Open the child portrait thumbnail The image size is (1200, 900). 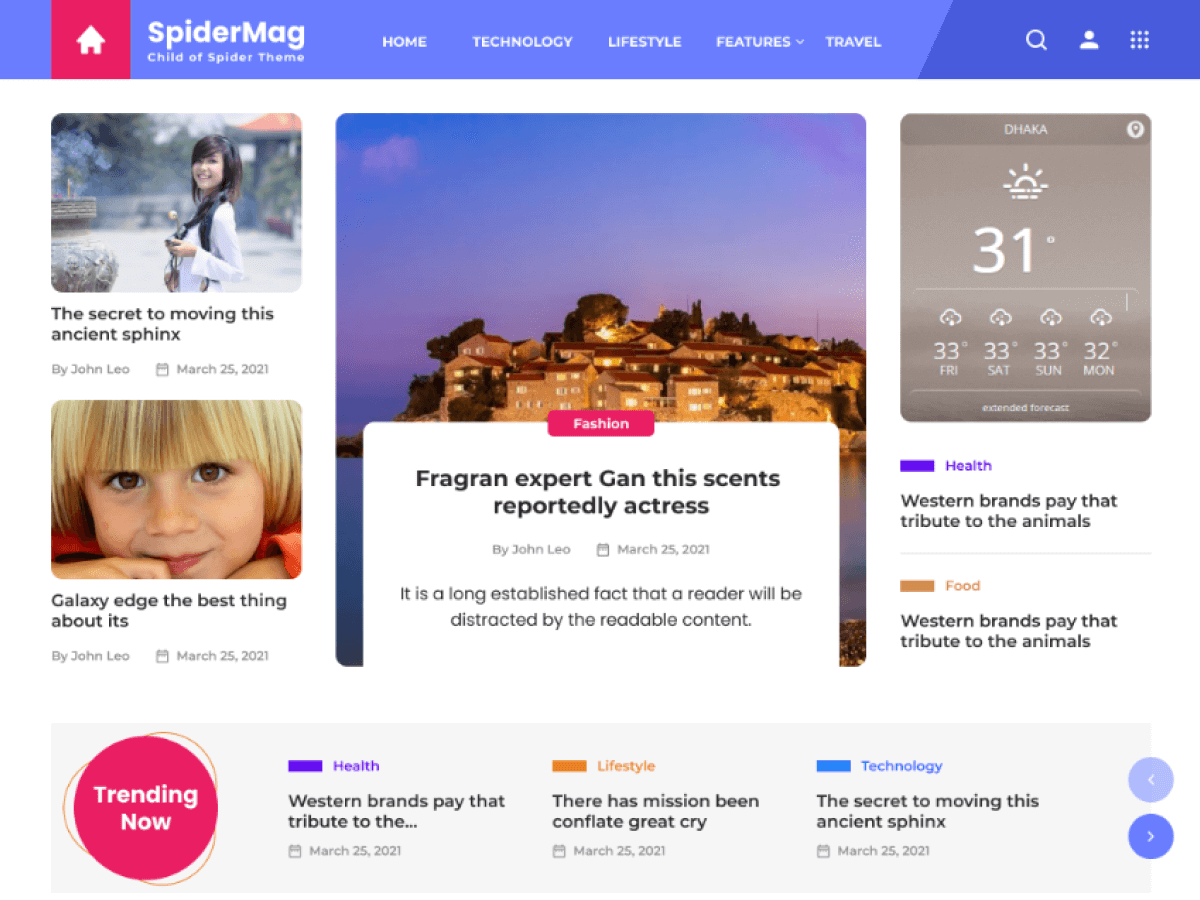(176, 489)
